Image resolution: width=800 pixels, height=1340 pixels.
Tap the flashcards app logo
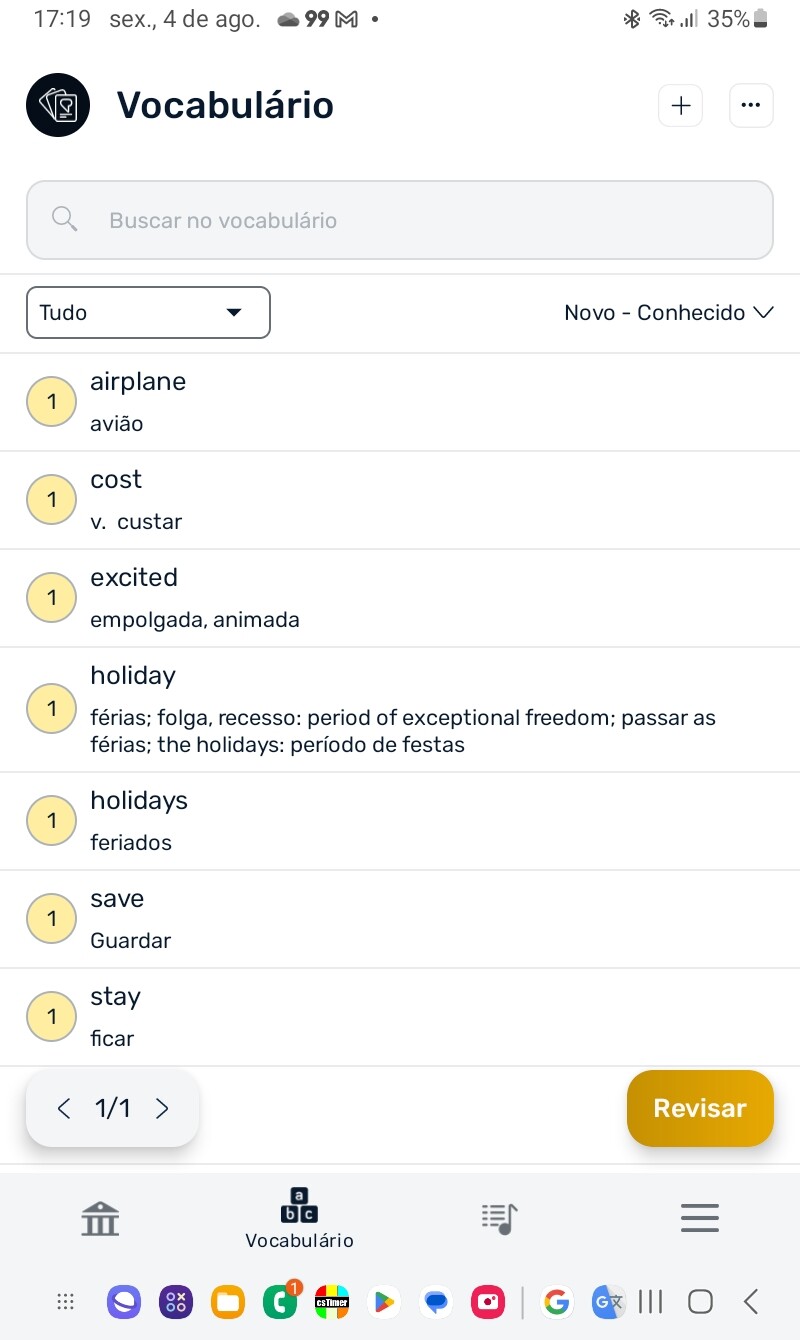point(58,105)
